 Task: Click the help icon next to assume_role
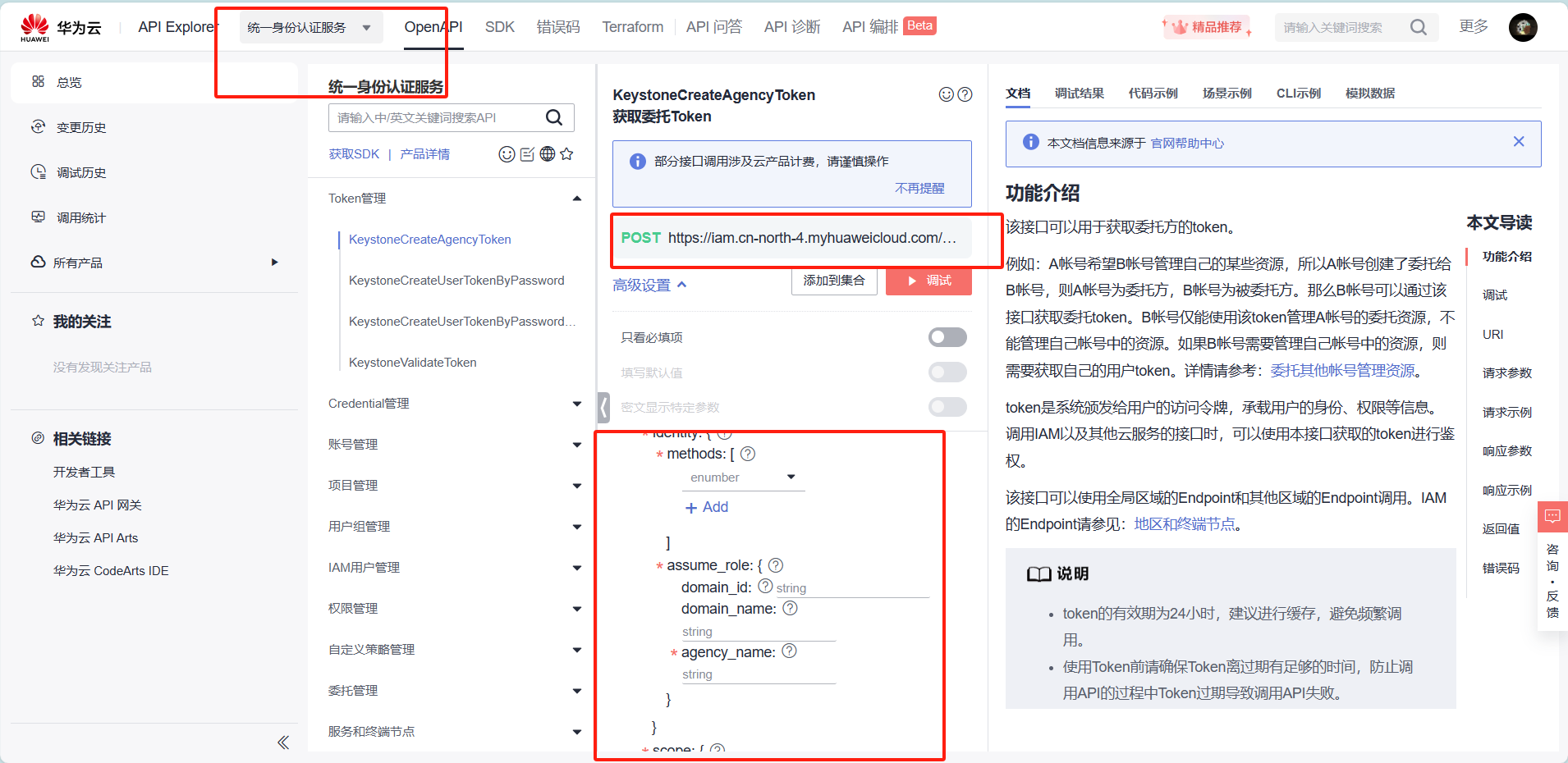(x=775, y=565)
